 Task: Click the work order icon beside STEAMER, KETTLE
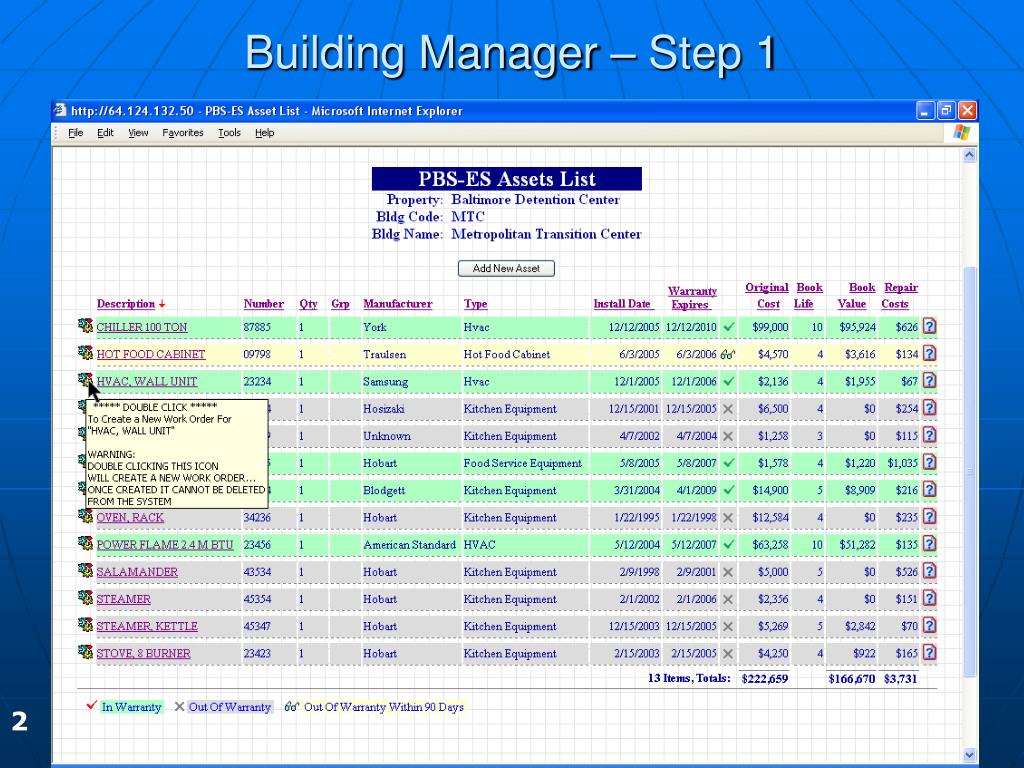click(85, 625)
